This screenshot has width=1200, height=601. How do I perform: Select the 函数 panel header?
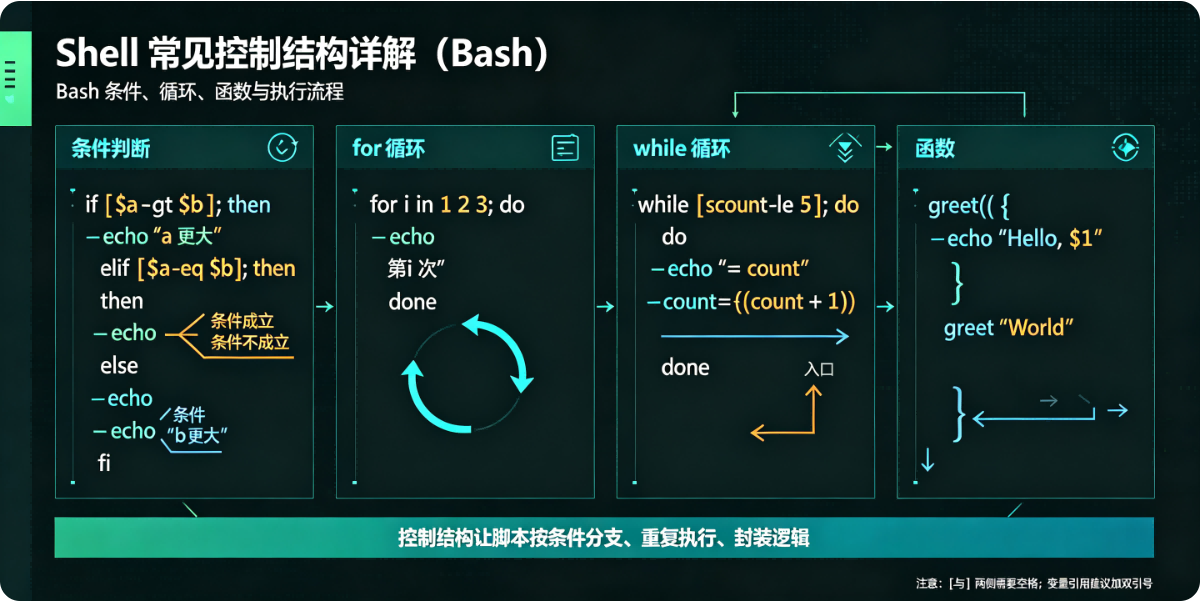click(1025, 149)
